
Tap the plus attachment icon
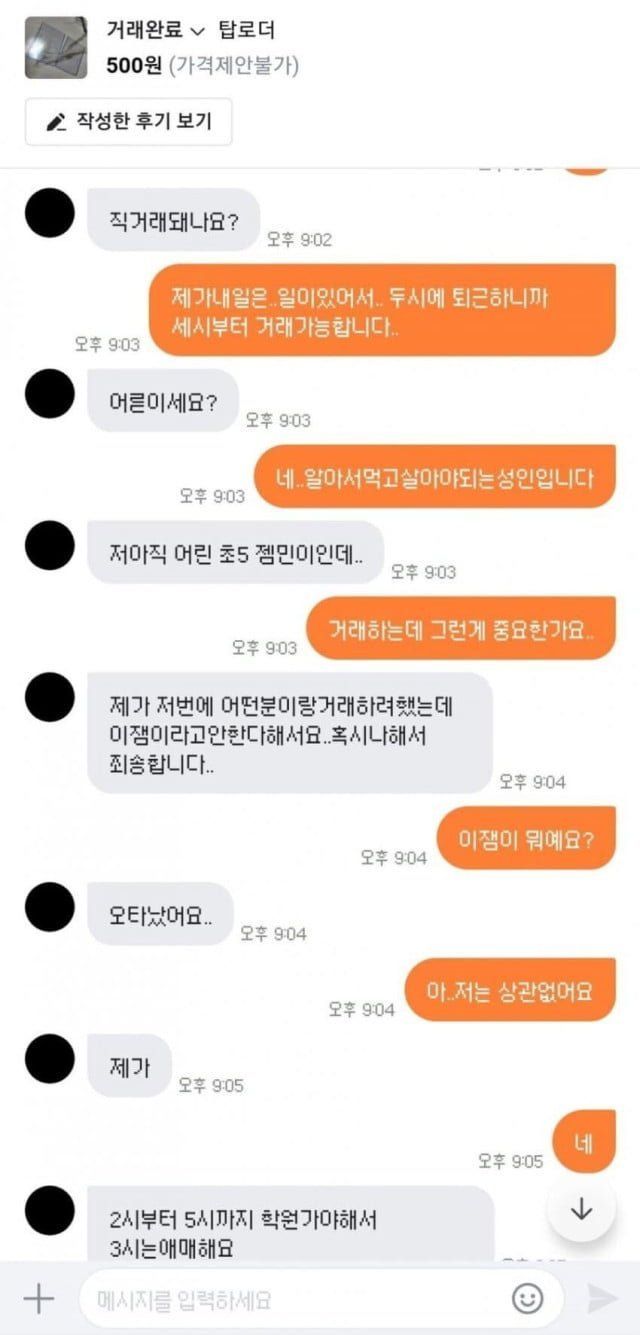click(38, 1298)
